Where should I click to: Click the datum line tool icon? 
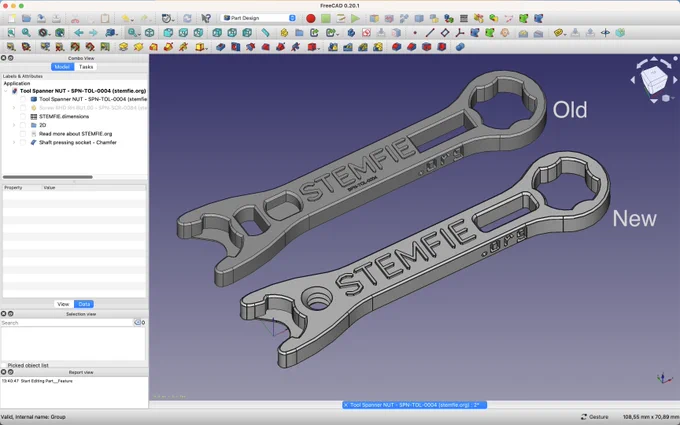point(430,33)
